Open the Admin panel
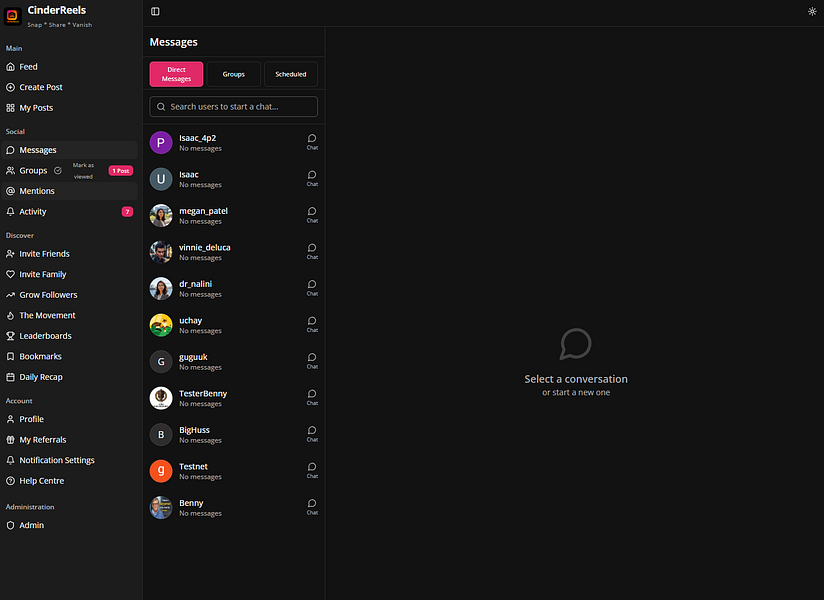824x600 pixels. click(69, 525)
